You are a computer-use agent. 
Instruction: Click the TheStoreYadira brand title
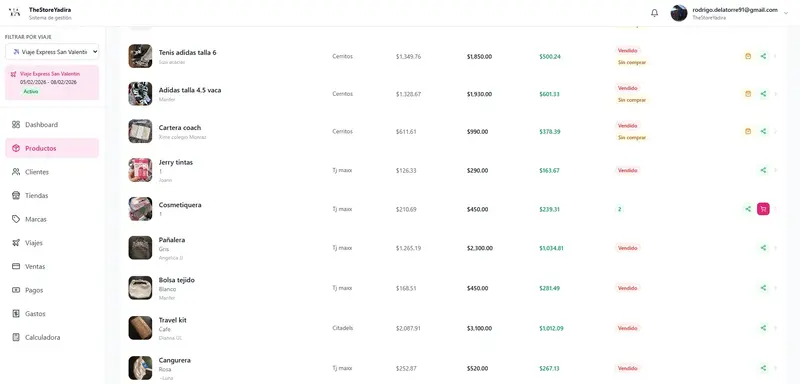tap(50, 10)
